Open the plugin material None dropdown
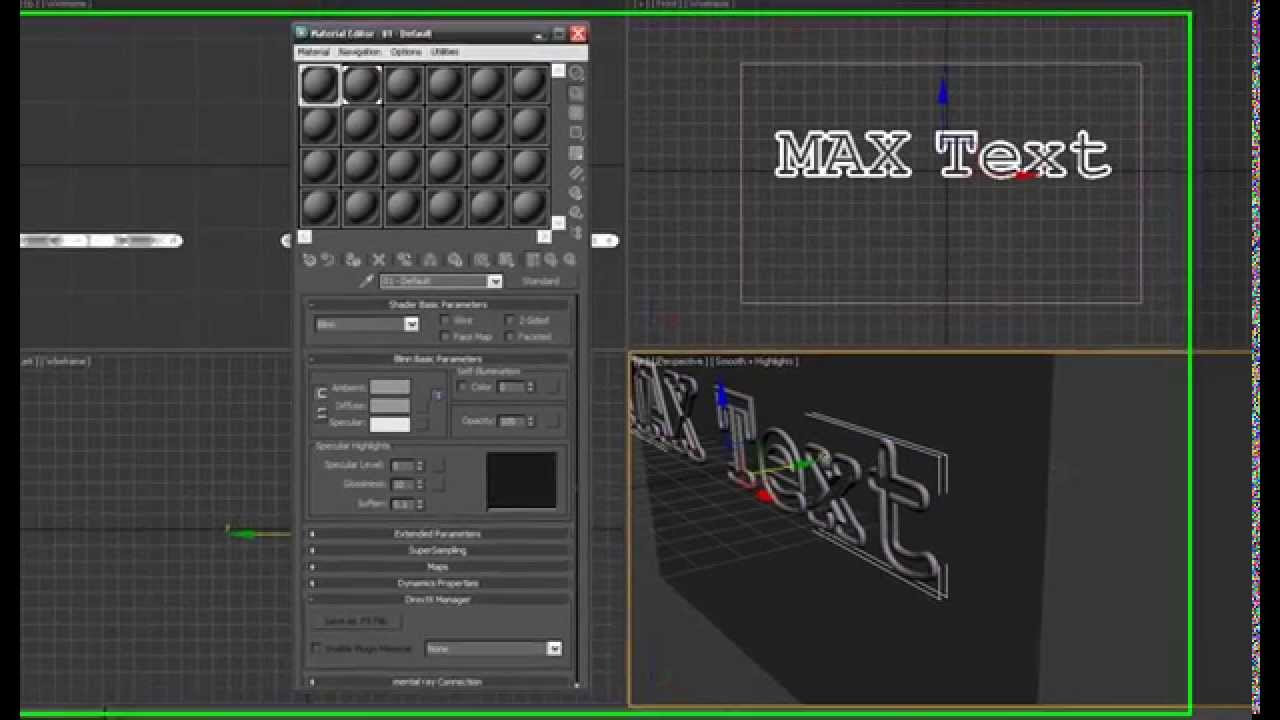 [554, 649]
